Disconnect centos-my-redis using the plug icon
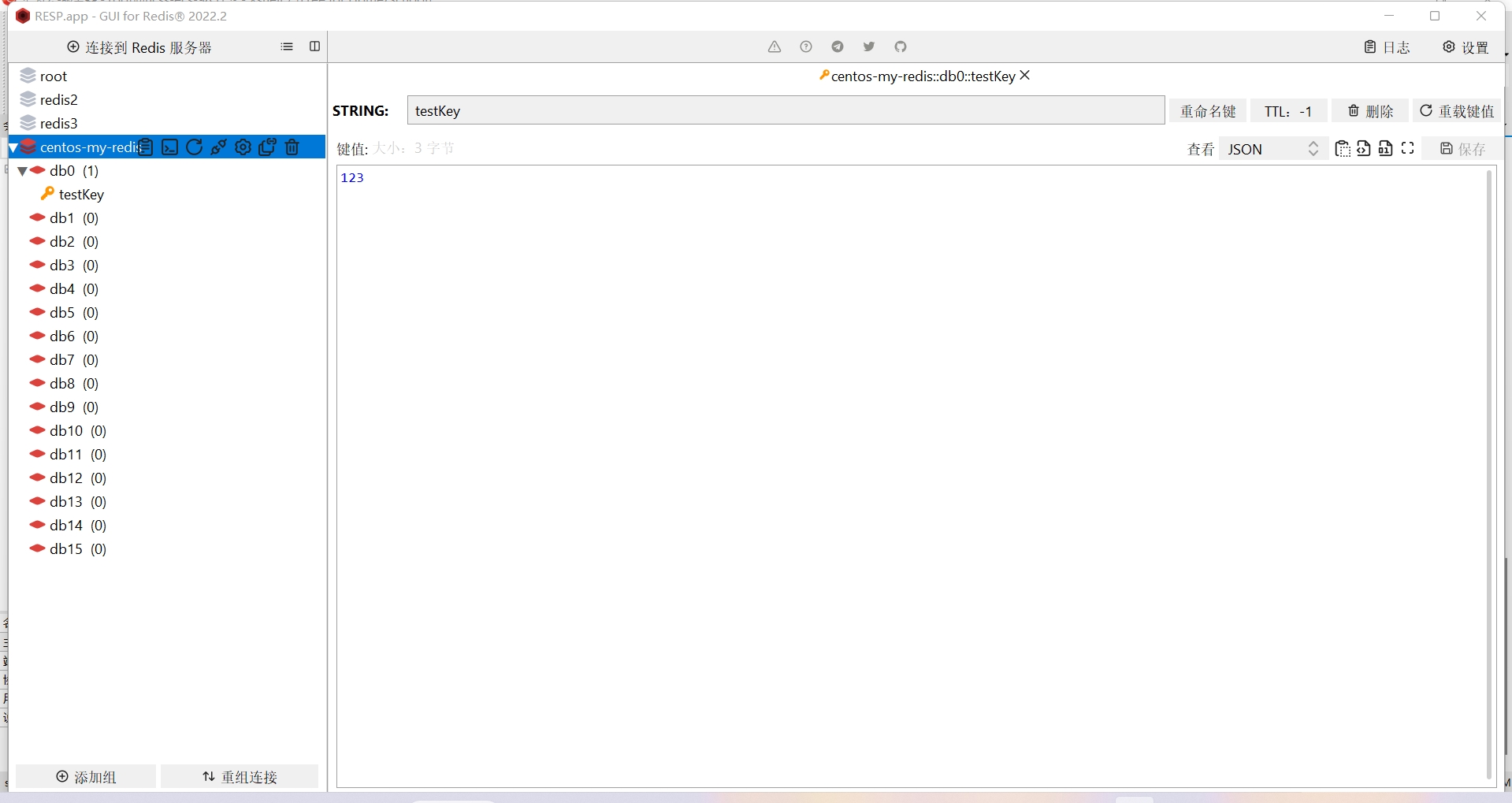1512x803 pixels. [219, 147]
